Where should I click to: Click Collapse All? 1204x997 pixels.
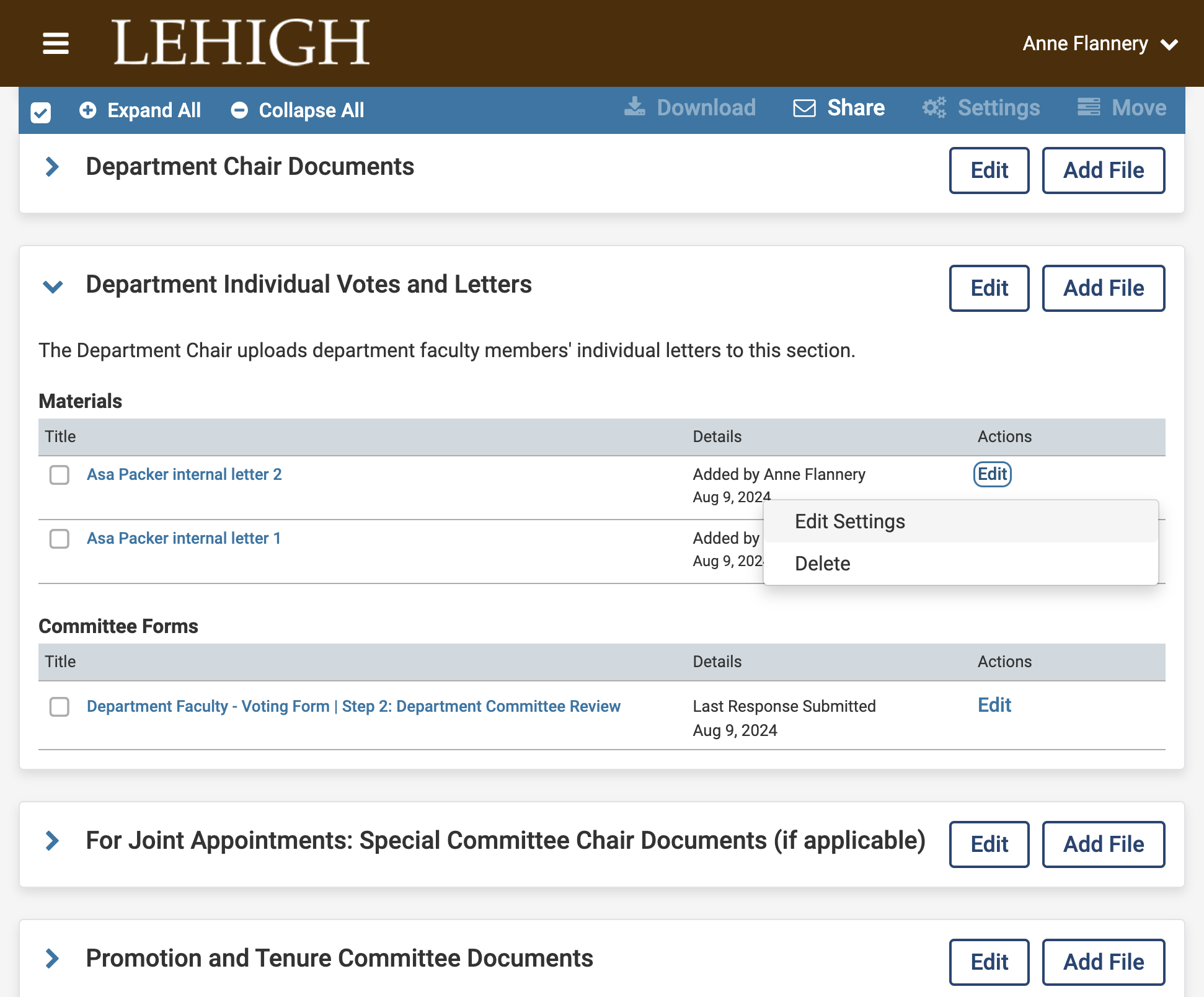(298, 110)
